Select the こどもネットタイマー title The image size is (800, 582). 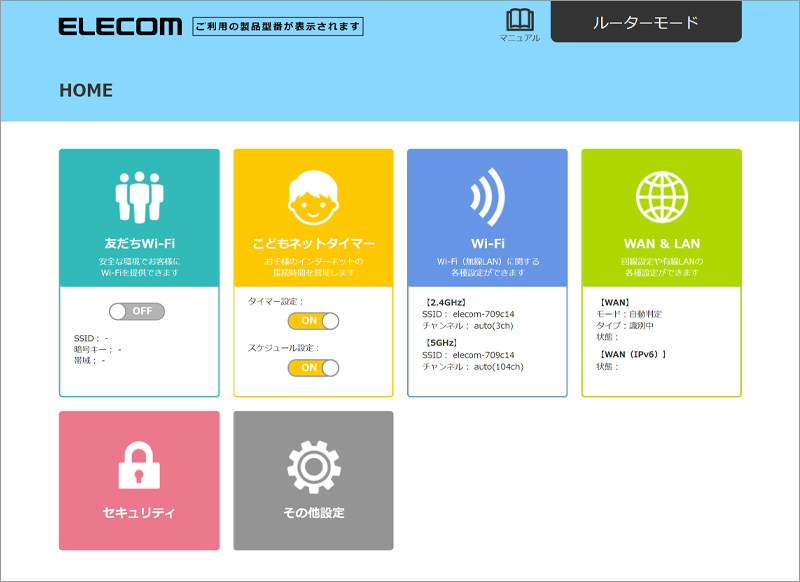click(313, 244)
